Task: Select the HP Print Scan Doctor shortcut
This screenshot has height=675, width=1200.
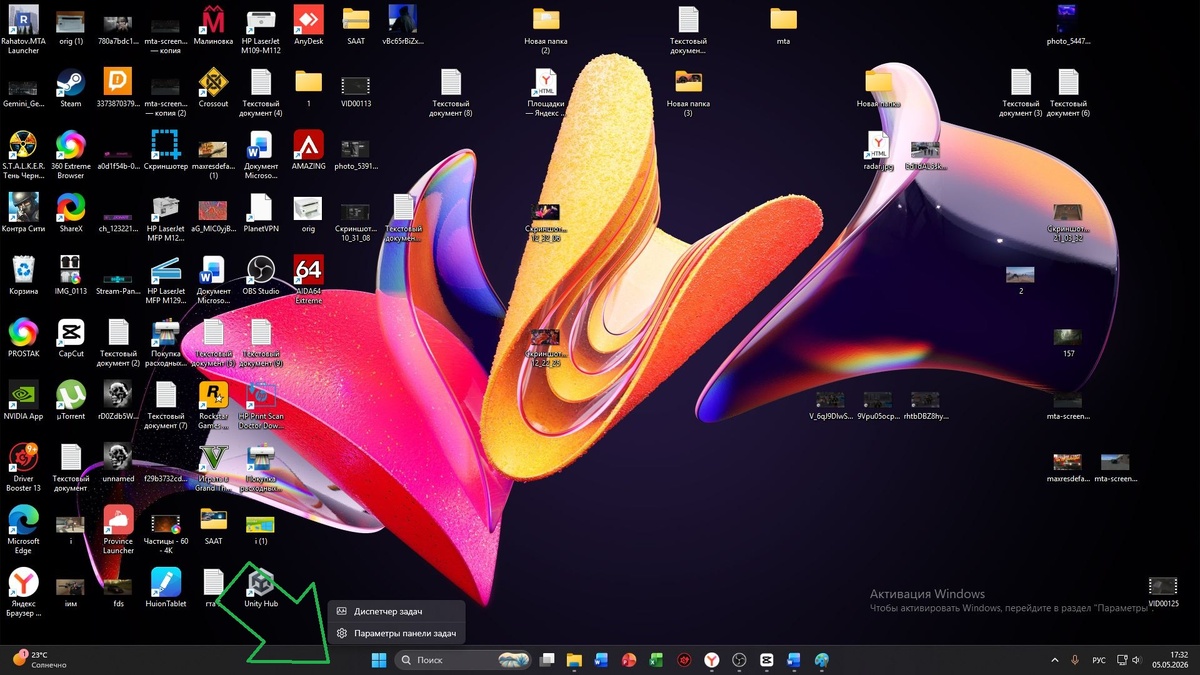Action: pyautogui.click(x=260, y=405)
